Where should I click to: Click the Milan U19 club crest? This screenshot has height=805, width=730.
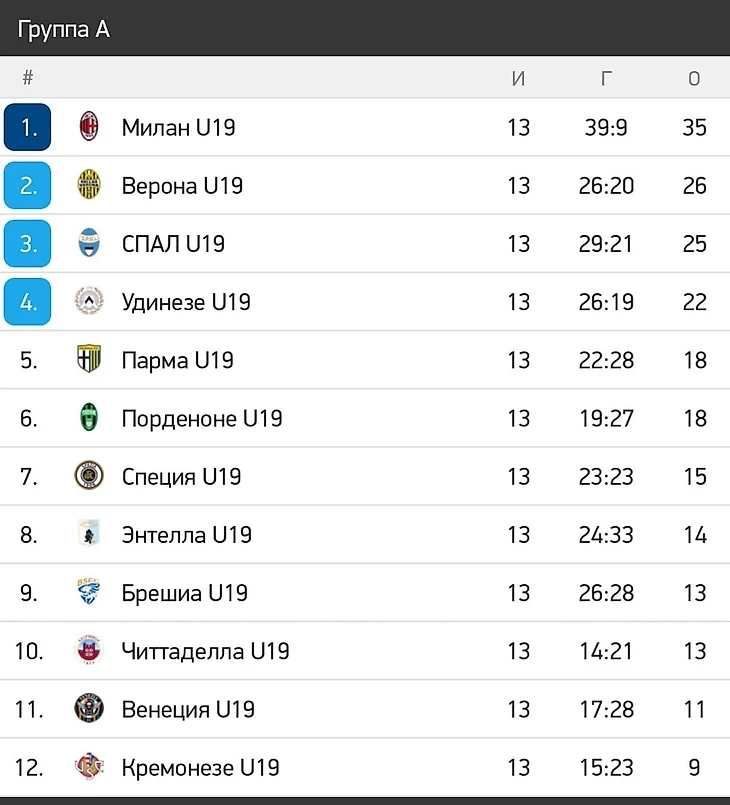[x=89, y=127]
